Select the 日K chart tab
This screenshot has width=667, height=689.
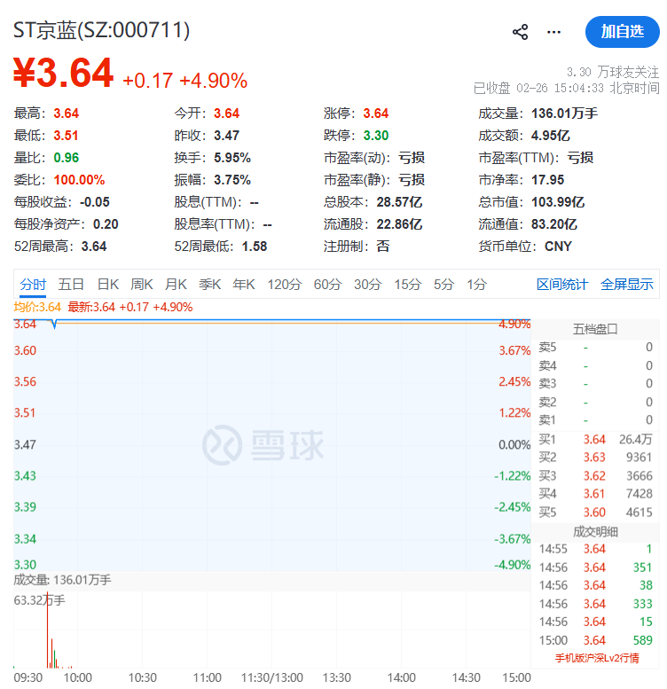point(108,285)
